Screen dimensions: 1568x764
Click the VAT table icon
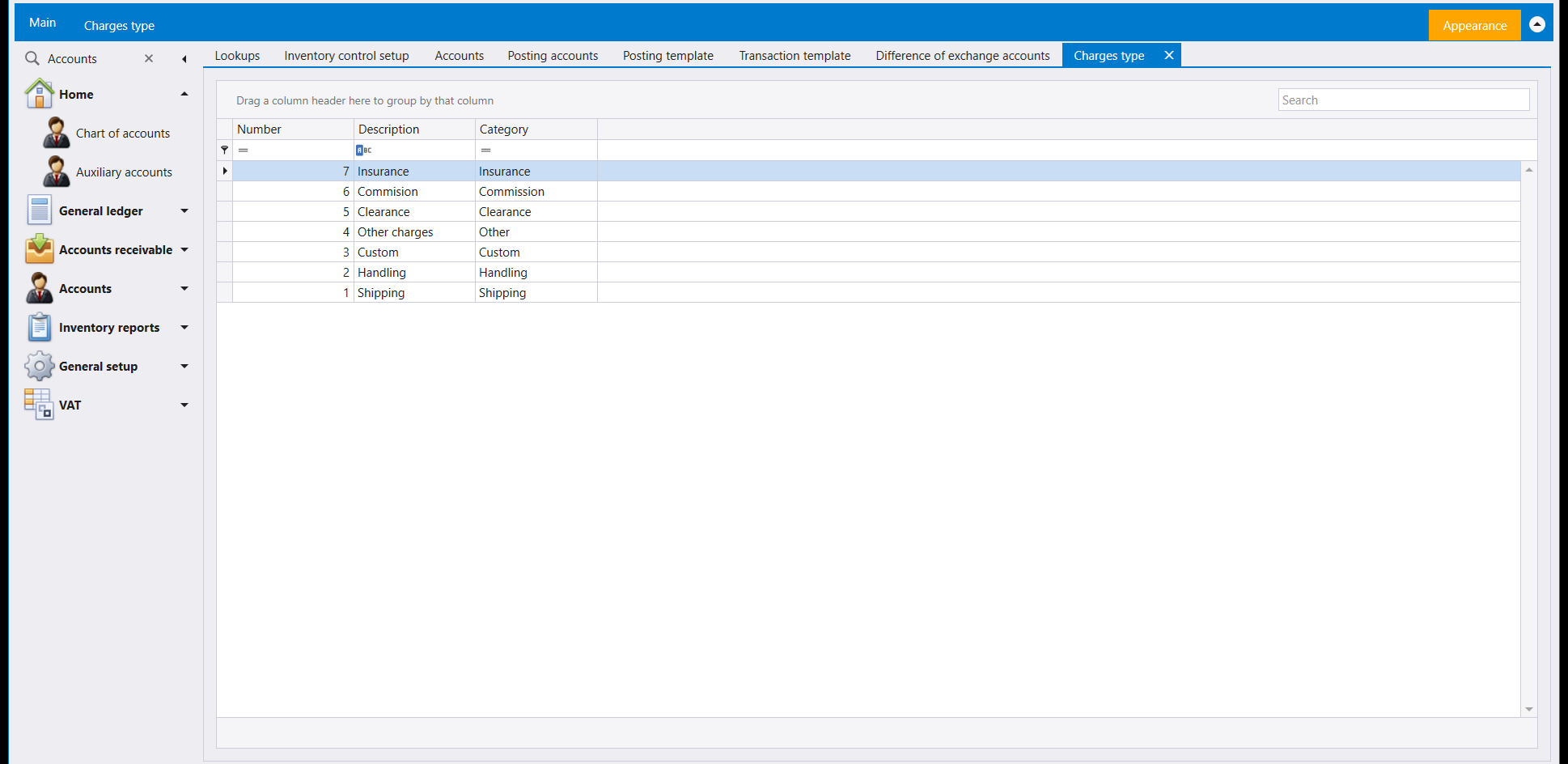pos(39,404)
